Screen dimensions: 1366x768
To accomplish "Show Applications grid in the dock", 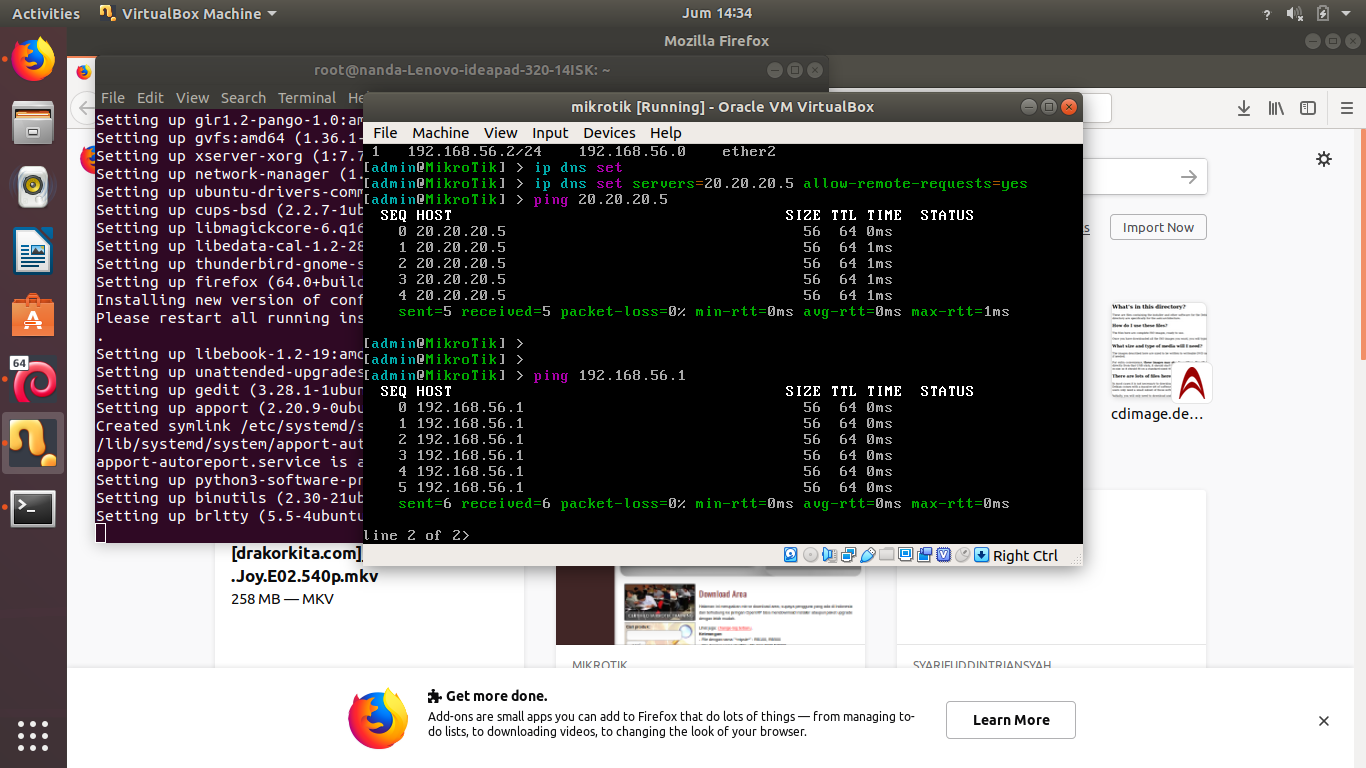I will click(33, 734).
